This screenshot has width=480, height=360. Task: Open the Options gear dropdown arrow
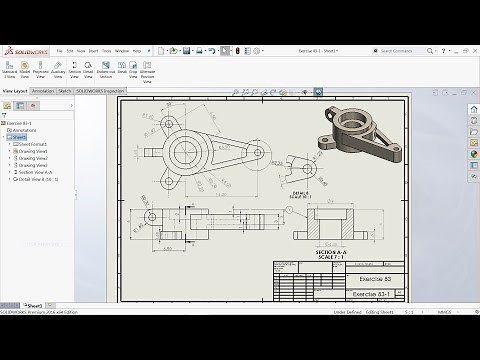click(263, 51)
